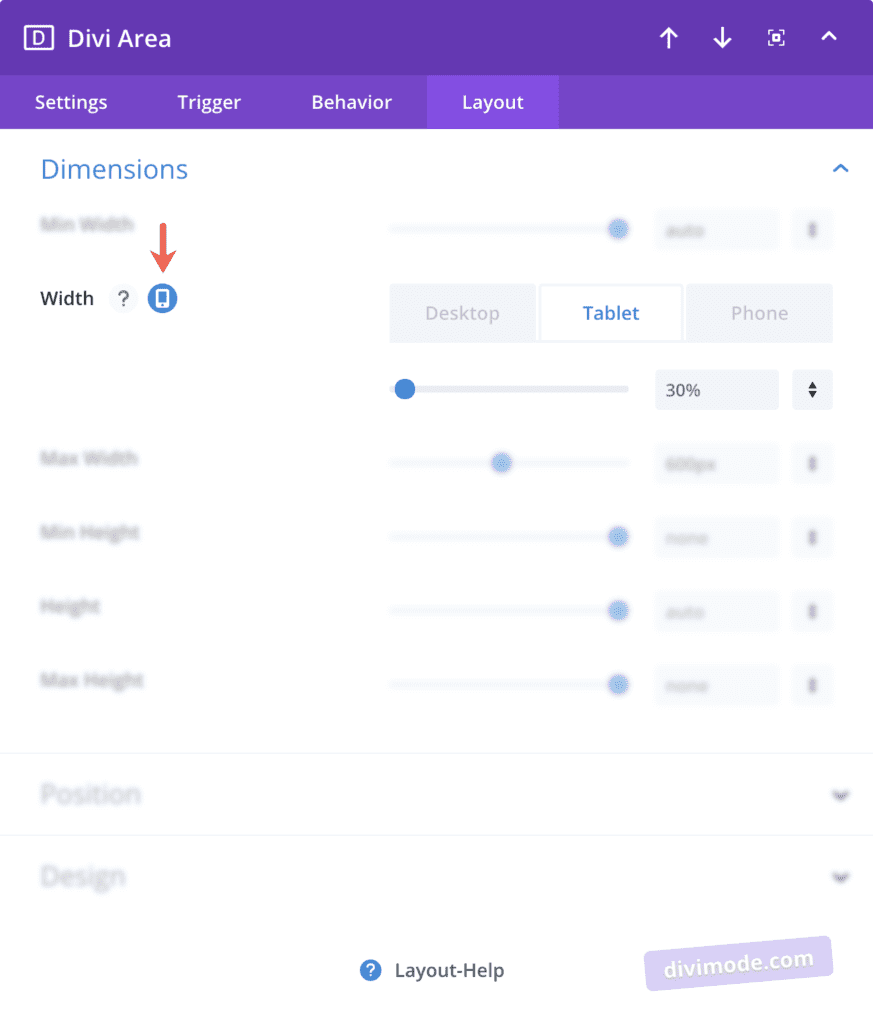873x1024 pixels.
Task: Click the Height slider handle
Action: 618,611
